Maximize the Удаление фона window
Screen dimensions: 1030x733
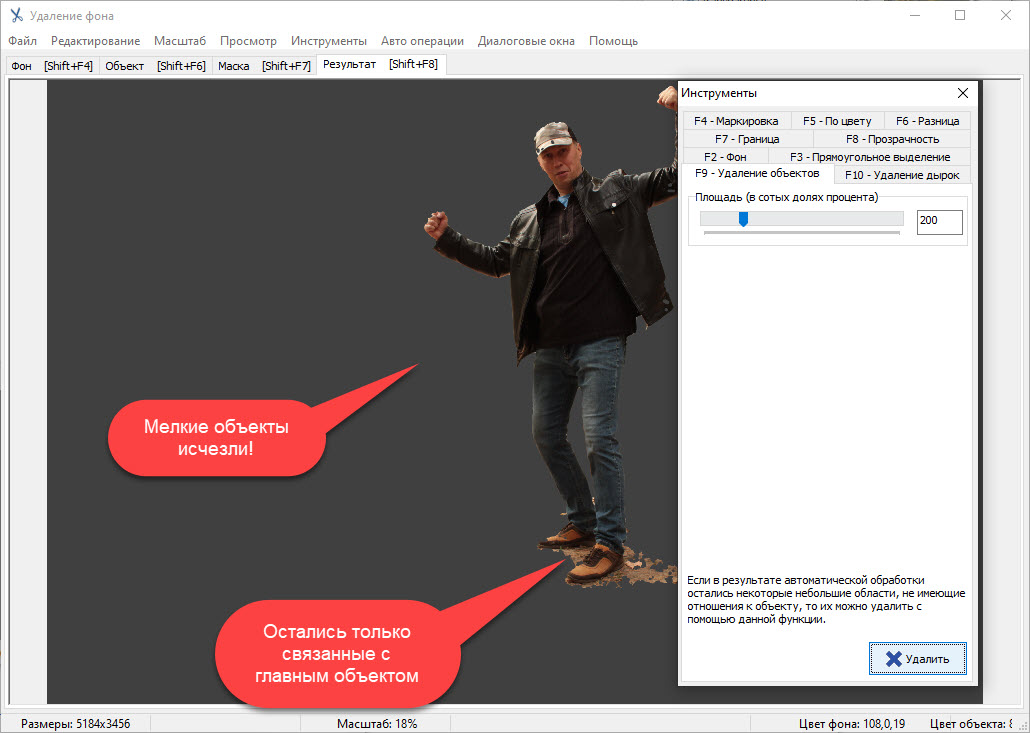click(x=960, y=15)
